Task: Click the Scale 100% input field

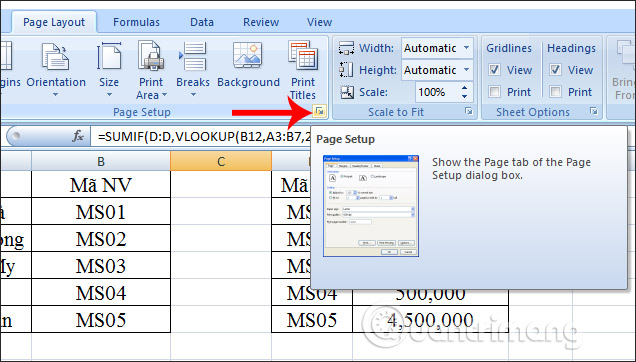Action: 438,92
